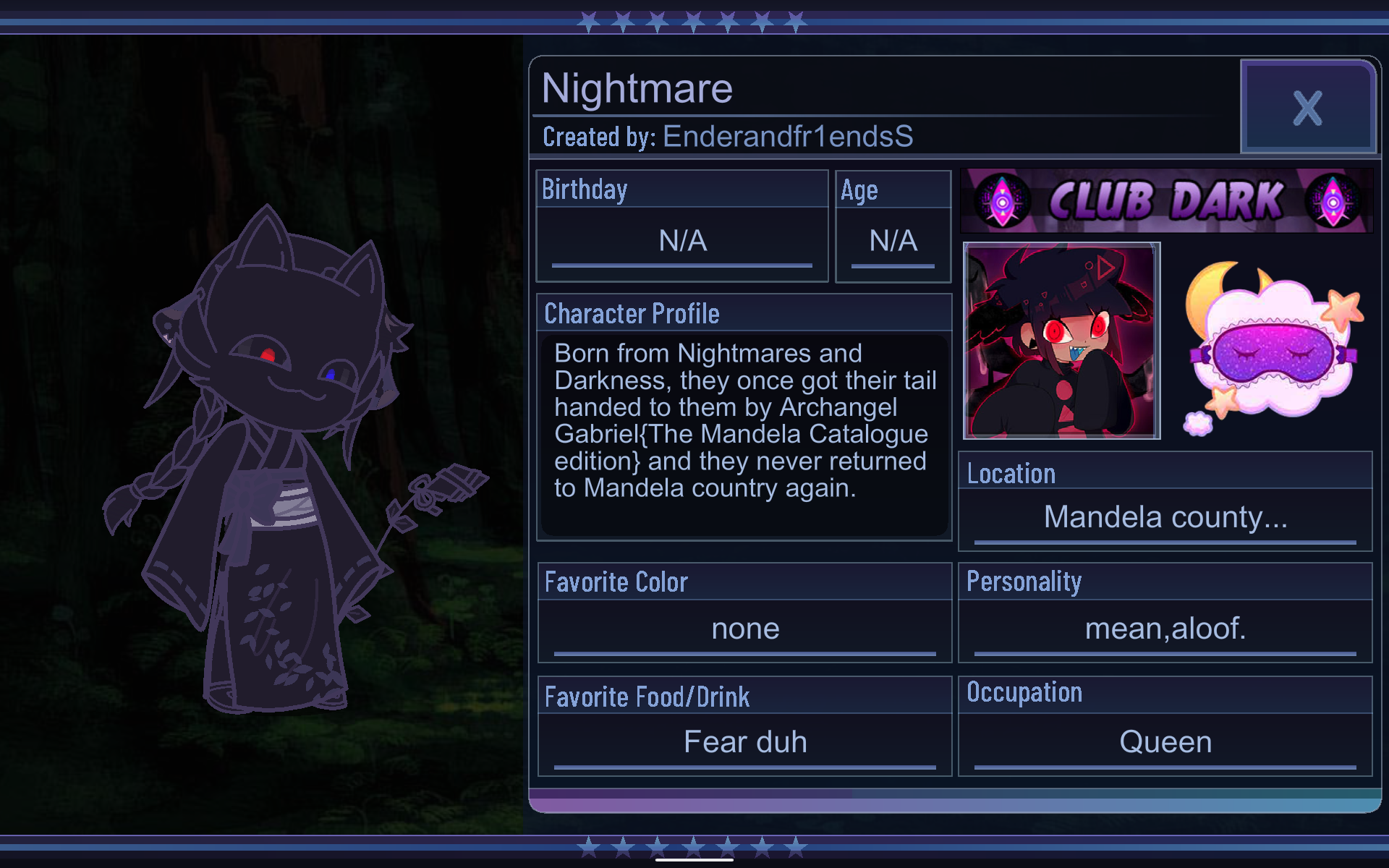1389x868 pixels.
Task: Click the sleep mask dream cloud icon
Action: click(x=1273, y=346)
